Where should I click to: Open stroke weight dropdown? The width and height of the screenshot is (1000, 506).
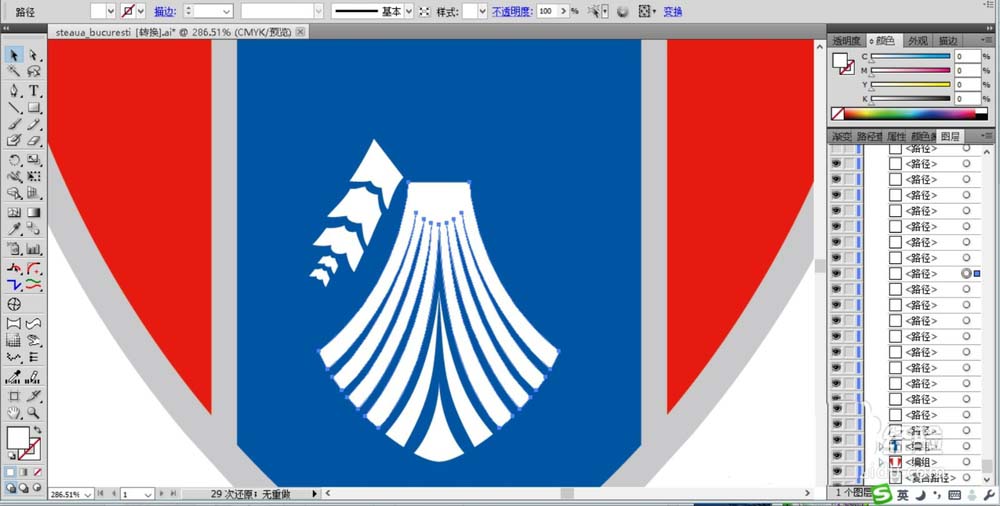coord(226,11)
